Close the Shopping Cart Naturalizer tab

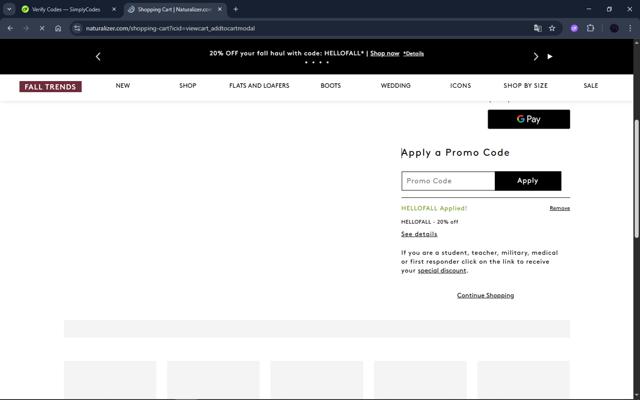[x=220, y=9]
